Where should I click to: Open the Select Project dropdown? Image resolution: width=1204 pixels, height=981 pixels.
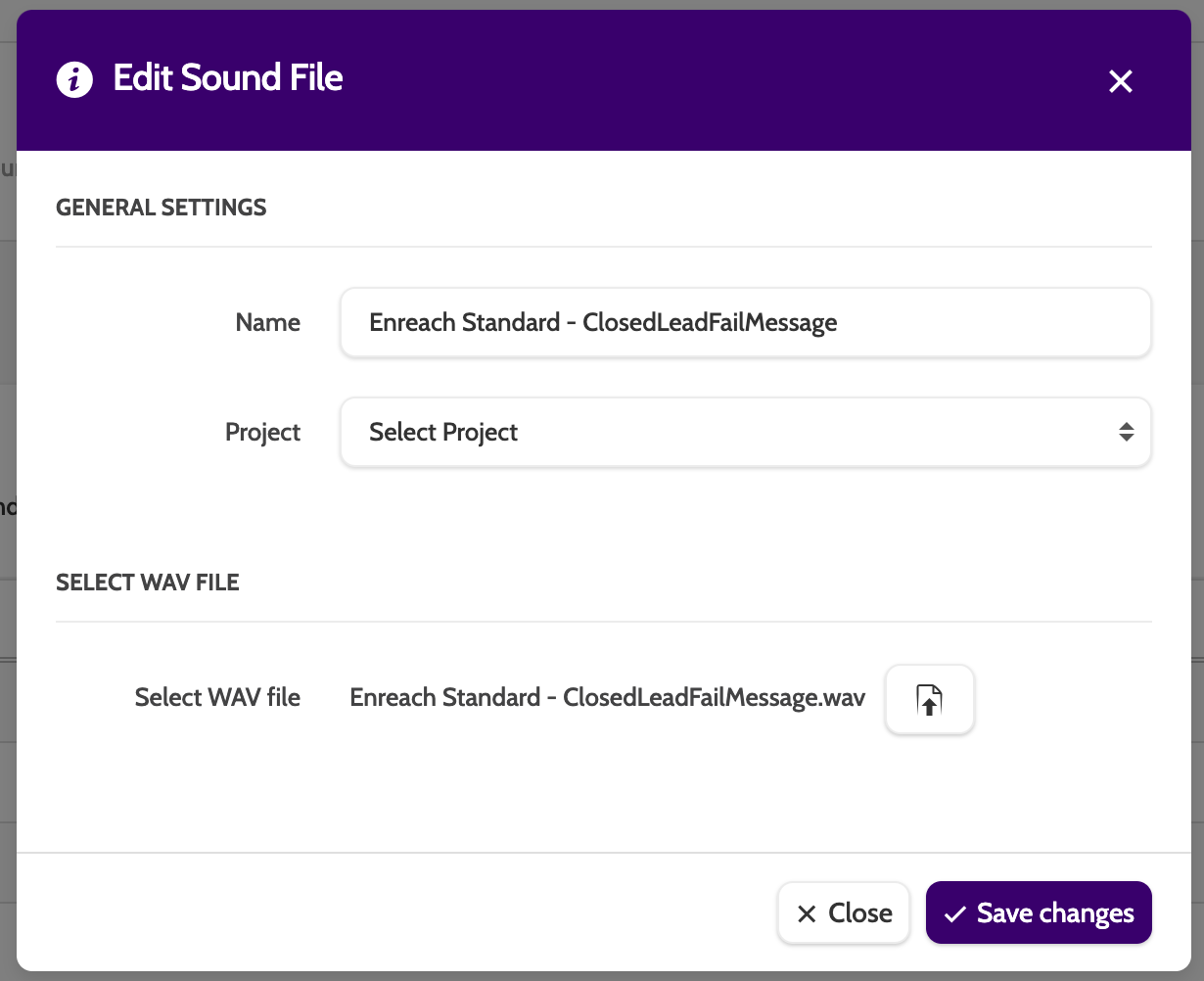tap(724, 432)
